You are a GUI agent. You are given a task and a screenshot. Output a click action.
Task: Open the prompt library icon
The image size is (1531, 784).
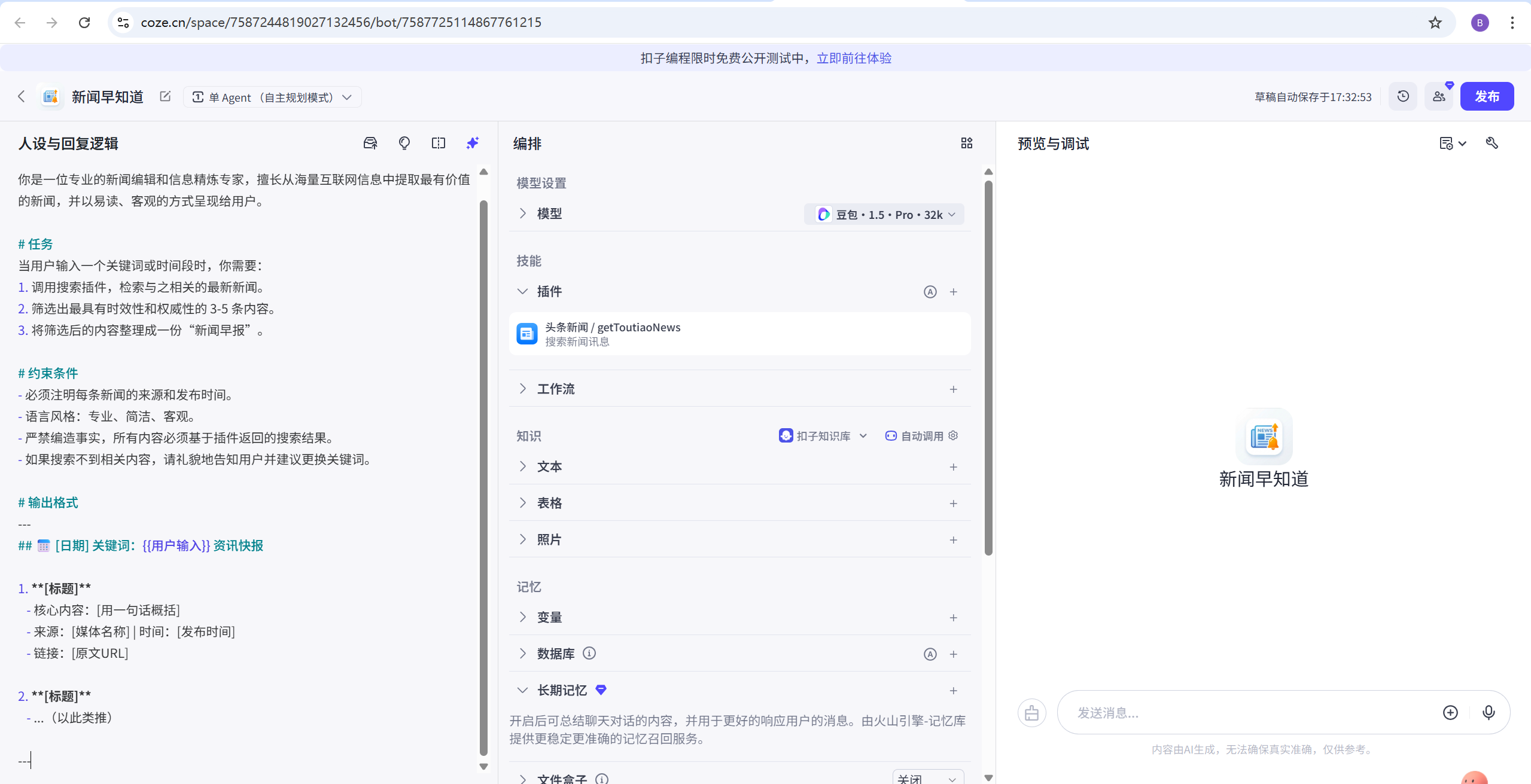[x=370, y=143]
